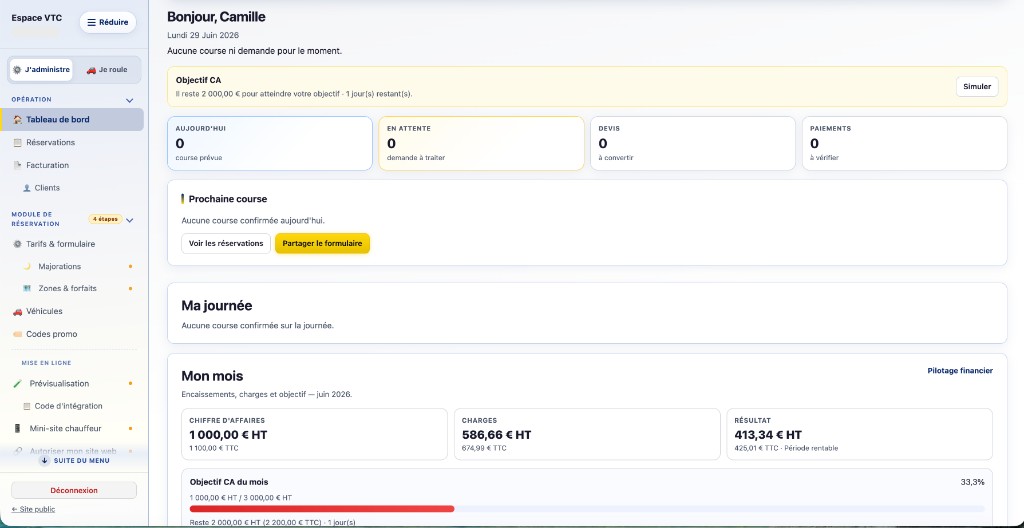The width and height of the screenshot is (1024, 528).
Task: Open the Aujourd'hui course prévue card
Action: [x=270, y=144]
